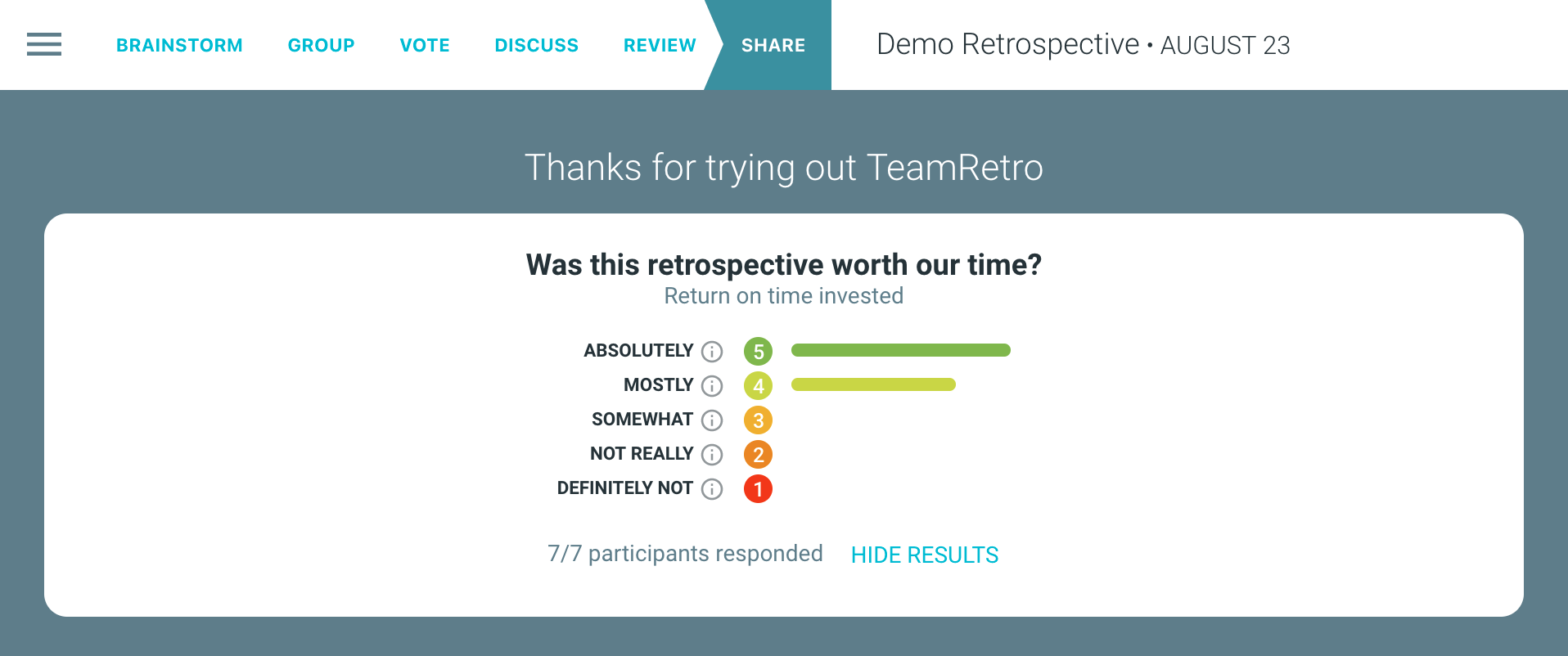
Task: Select the green 5 rating badge
Action: point(757,350)
